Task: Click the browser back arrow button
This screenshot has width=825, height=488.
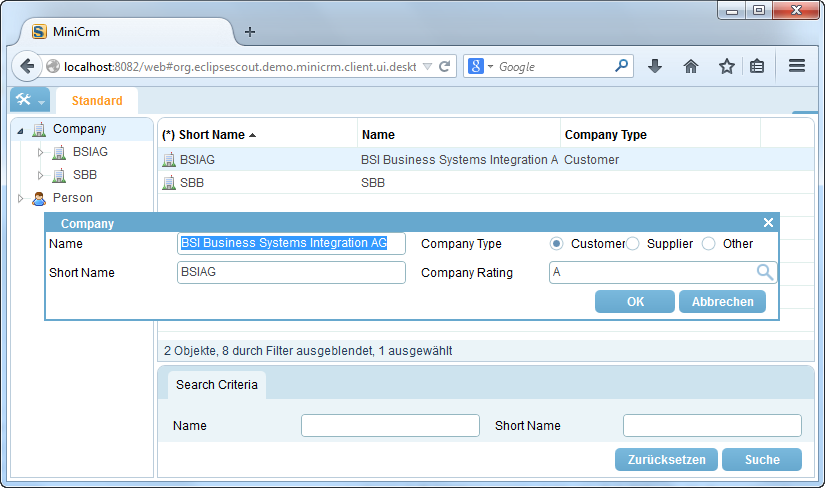Action: point(26,66)
